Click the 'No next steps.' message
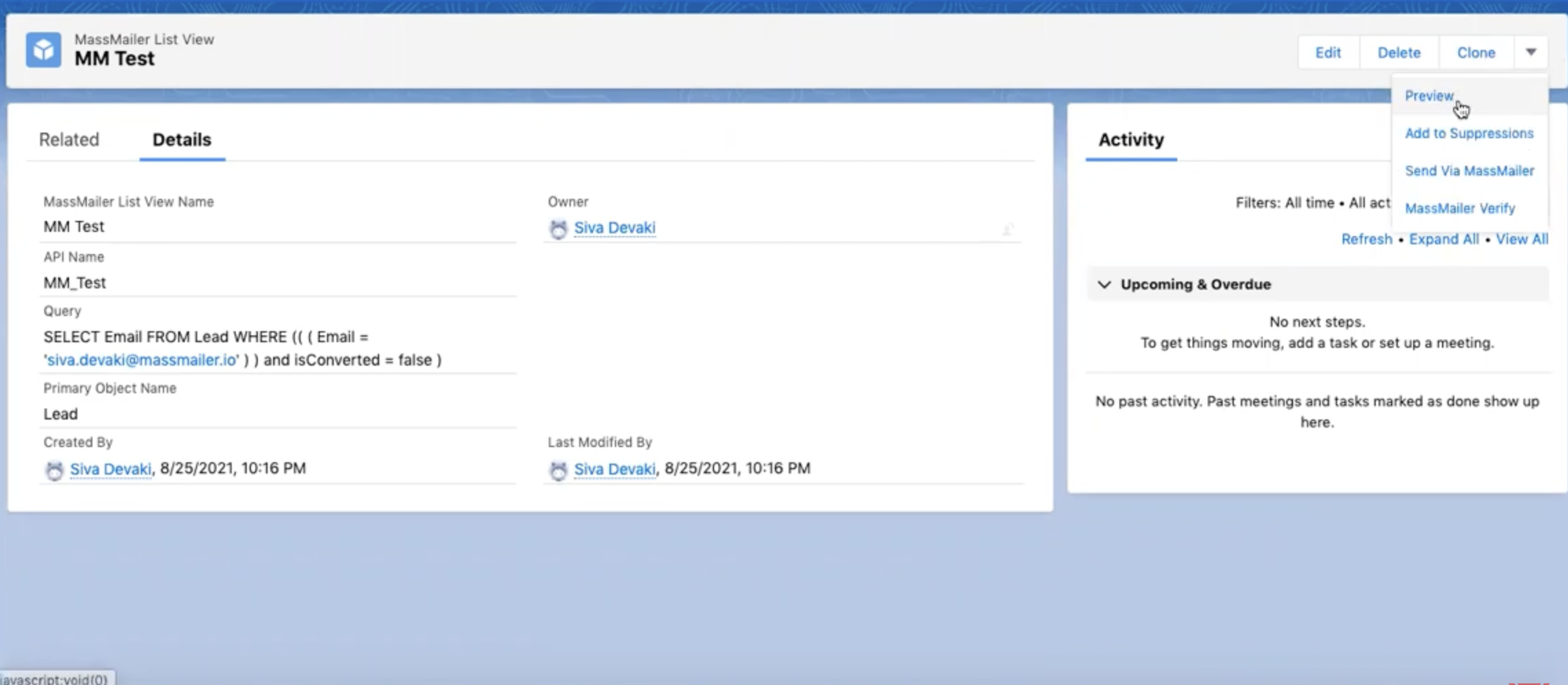The width and height of the screenshot is (1568, 685). coord(1317,322)
